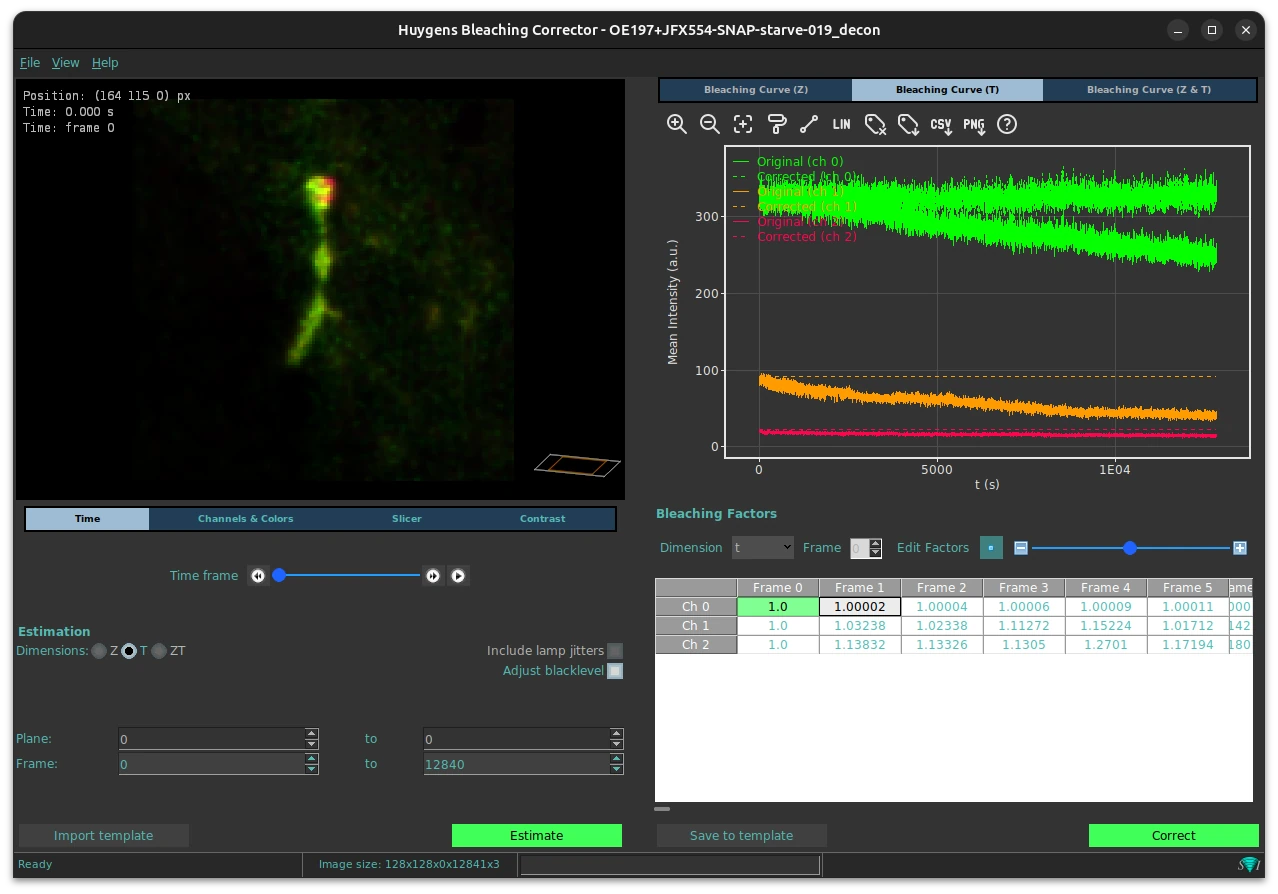Reset the plot view to fit
The image size is (1278, 894).
pos(743,124)
